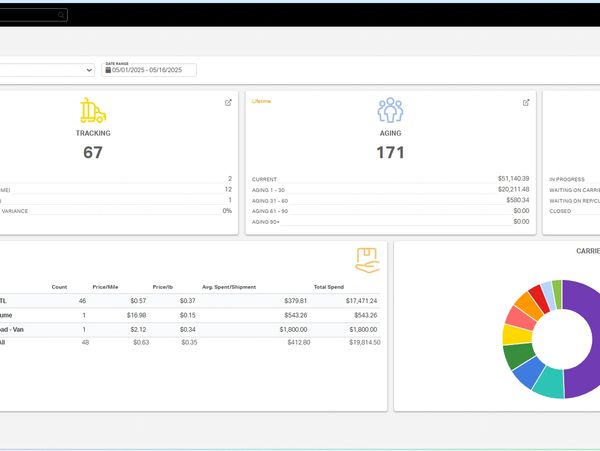Click the In Progress status row
The width and height of the screenshot is (600, 451).
coord(570,179)
